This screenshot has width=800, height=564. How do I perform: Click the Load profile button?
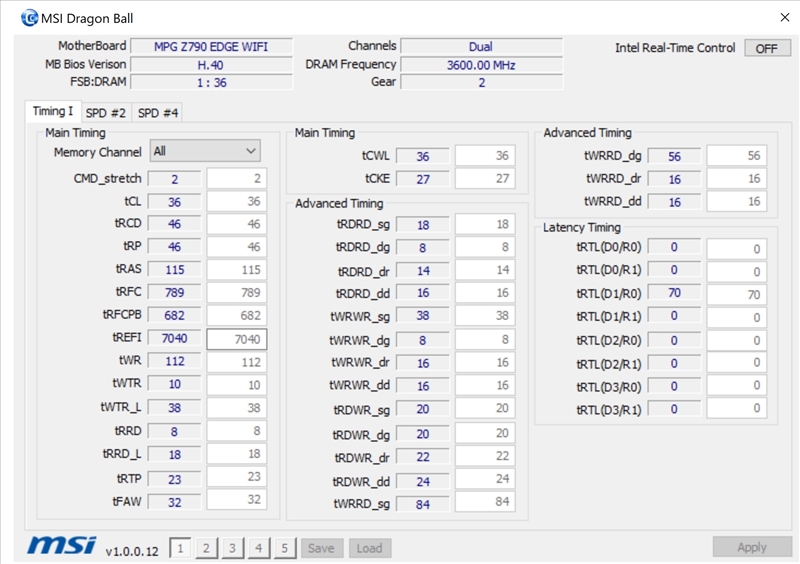[x=369, y=548]
